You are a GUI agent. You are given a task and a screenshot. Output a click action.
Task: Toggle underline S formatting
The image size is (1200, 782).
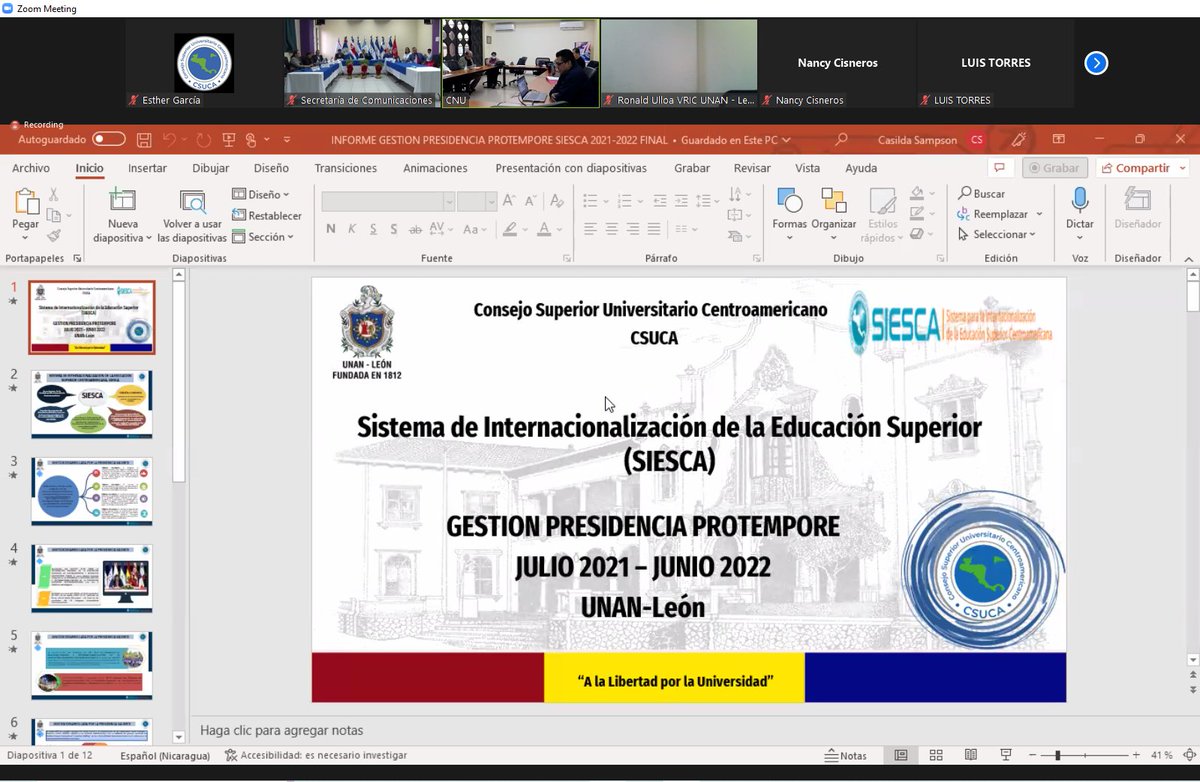[x=373, y=229]
